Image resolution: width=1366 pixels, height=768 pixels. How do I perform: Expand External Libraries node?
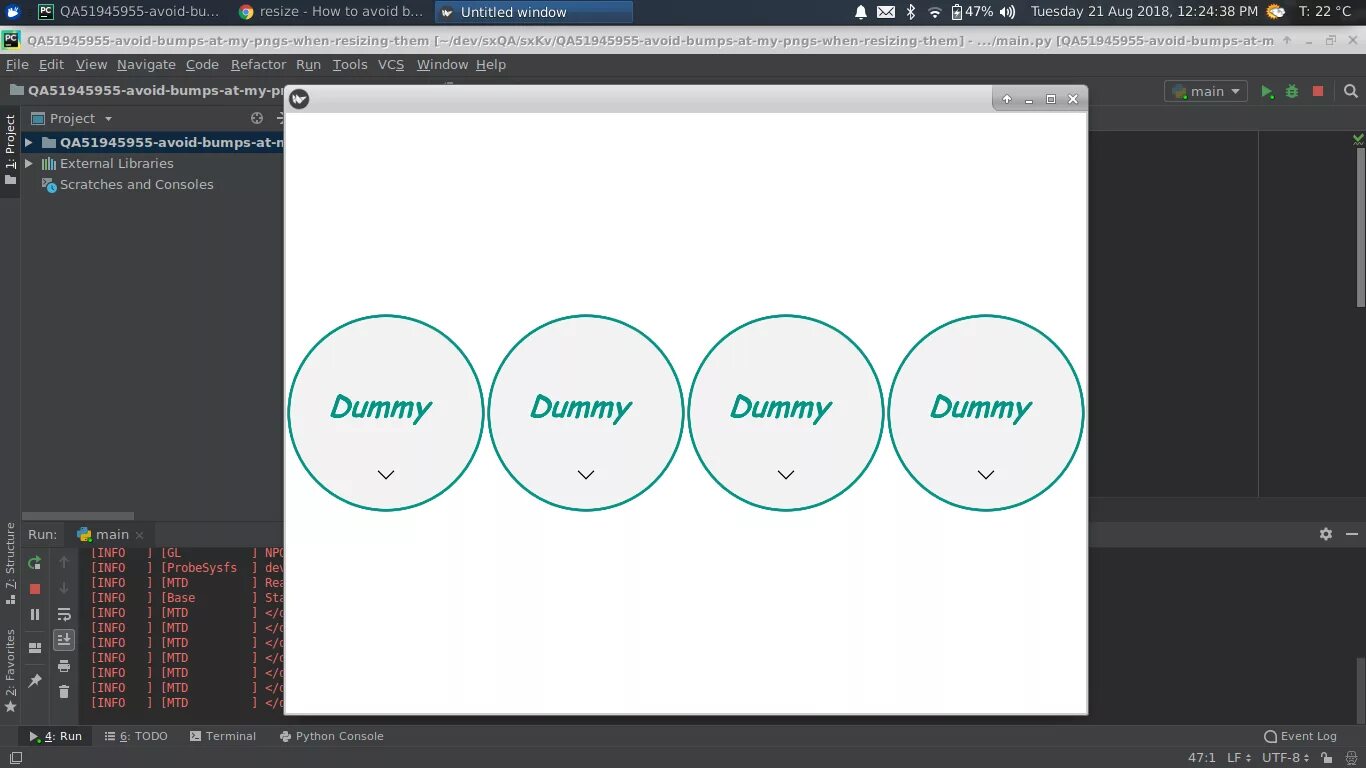click(x=29, y=163)
